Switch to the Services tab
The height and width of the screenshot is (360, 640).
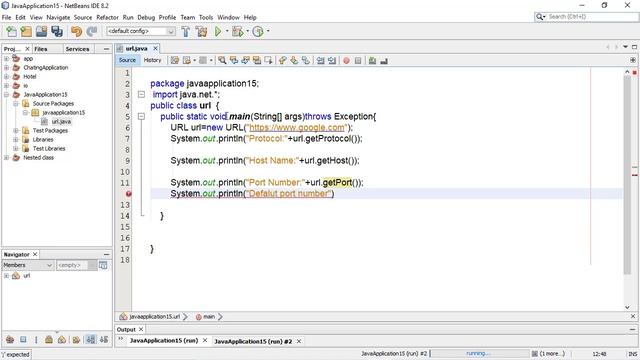[78, 49]
